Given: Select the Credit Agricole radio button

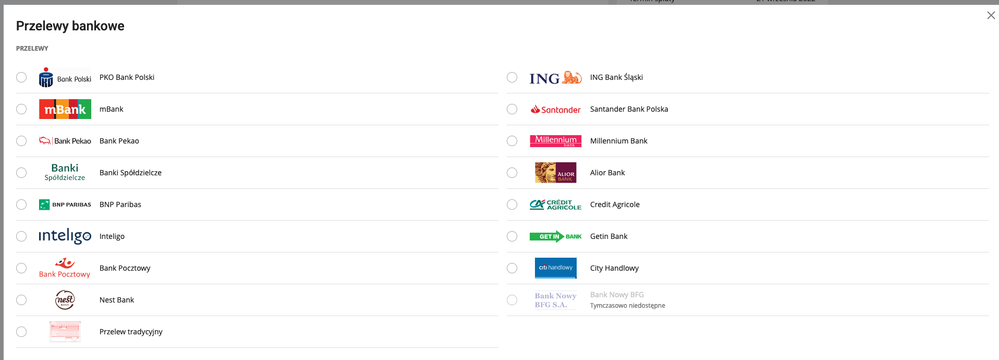Looking at the screenshot, I should pos(512,205).
